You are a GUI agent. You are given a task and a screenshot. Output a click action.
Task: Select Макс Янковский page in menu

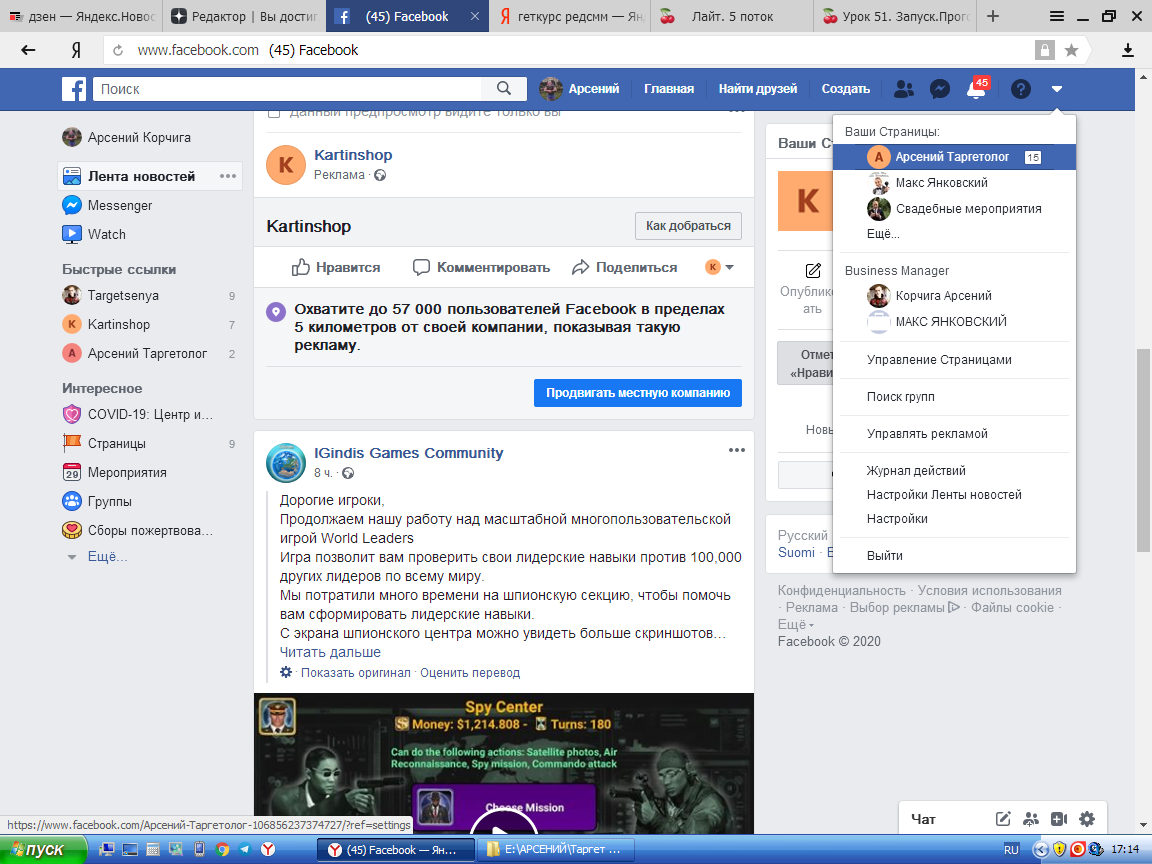954,183
